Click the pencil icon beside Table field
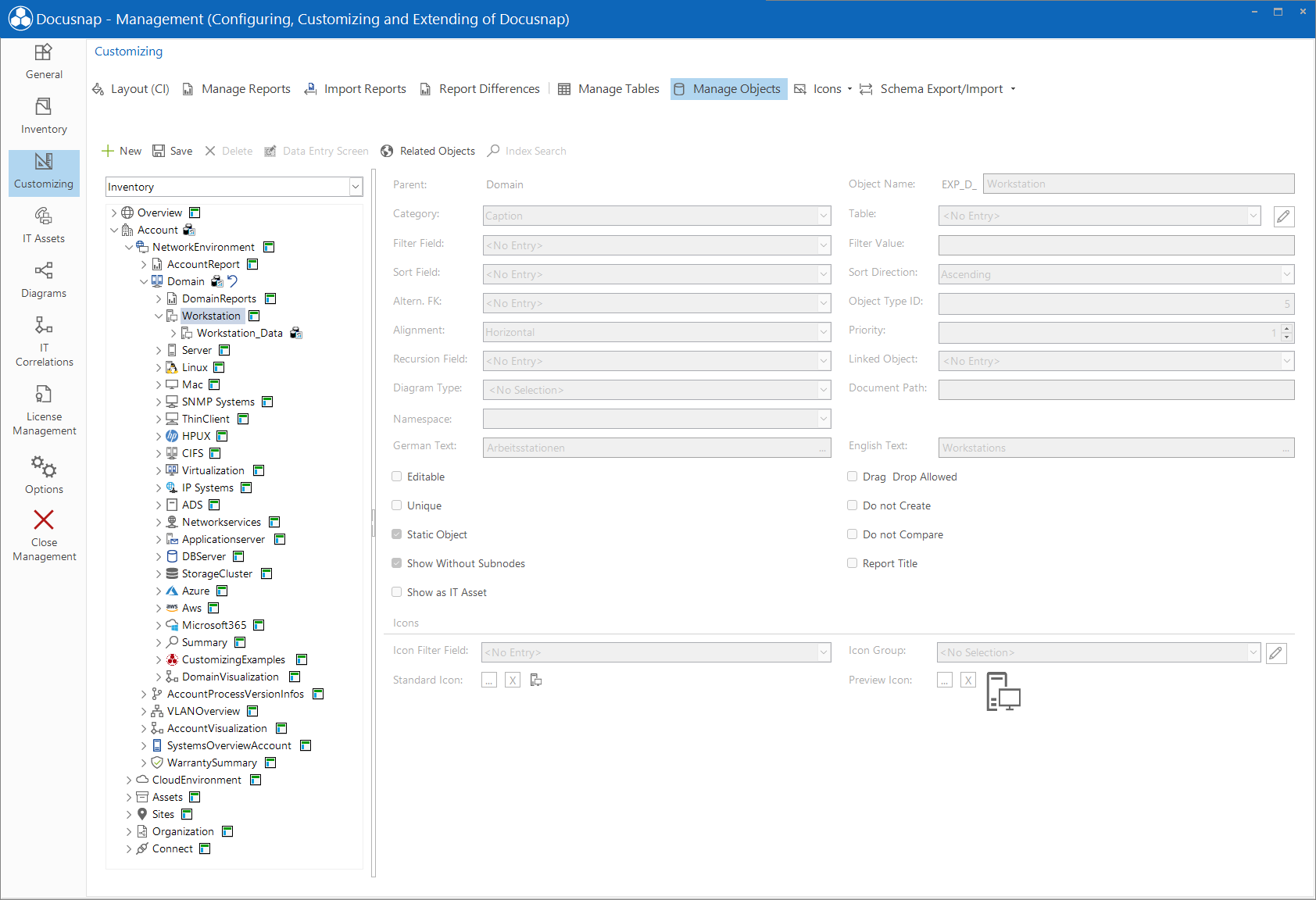1316x900 pixels. point(1283,216)
